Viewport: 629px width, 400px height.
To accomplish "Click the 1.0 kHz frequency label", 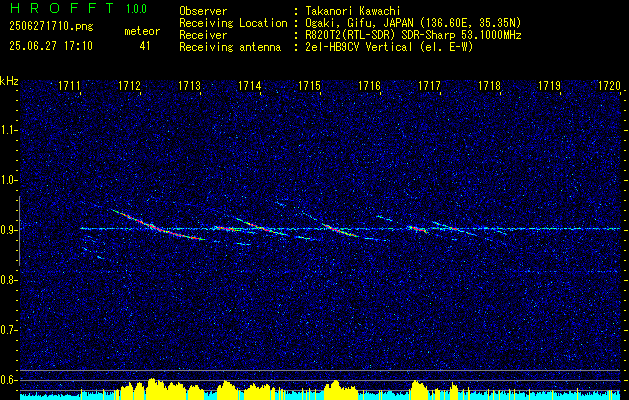I will (8, 180).
